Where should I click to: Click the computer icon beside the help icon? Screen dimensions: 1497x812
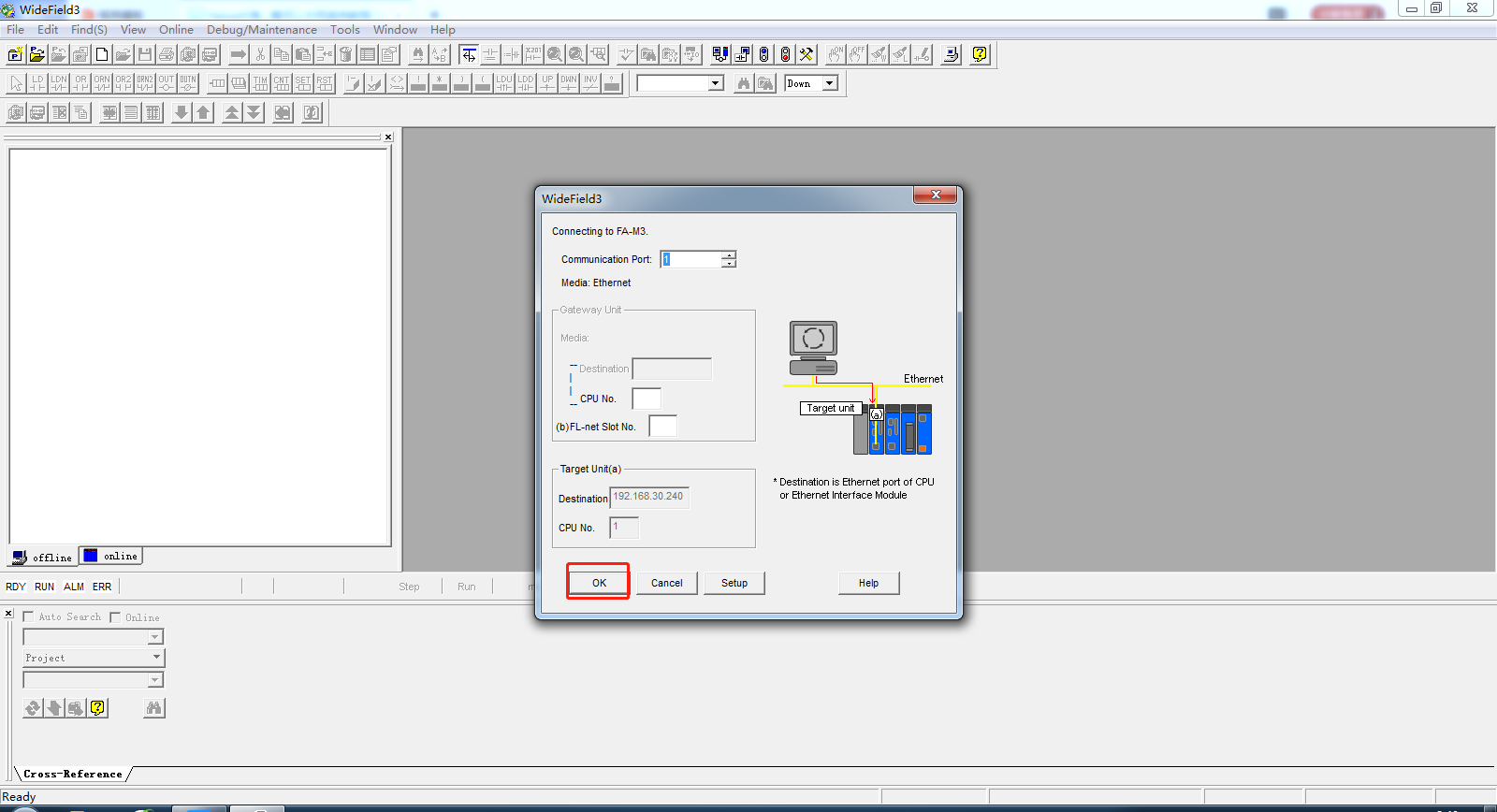point(951,54)
